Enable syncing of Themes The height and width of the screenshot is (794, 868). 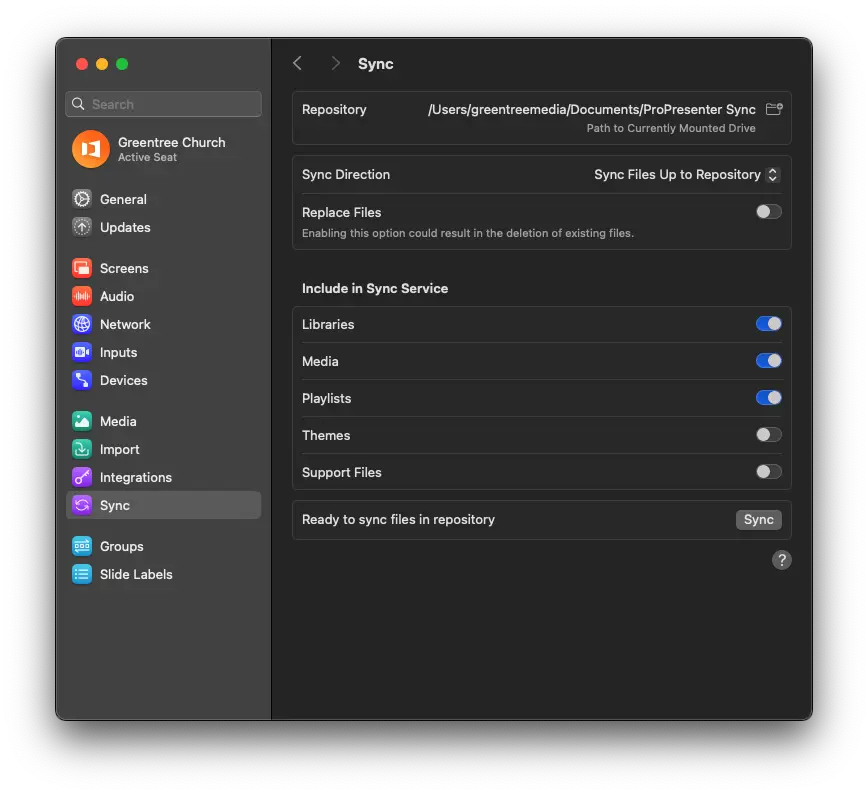(768, 434)
